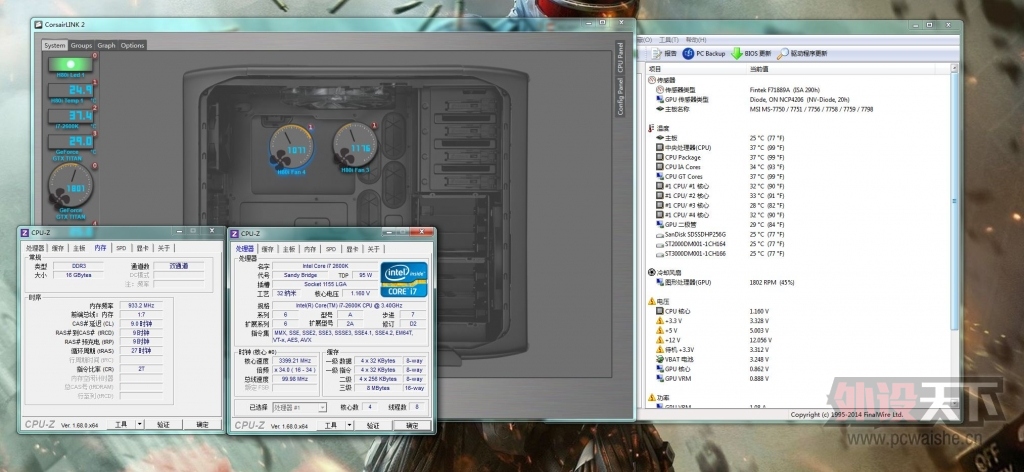Select the ST2000DM001-1CH164 drive row
The image size is (1024, 472).
pyautogui.click(x=798, y=244)
